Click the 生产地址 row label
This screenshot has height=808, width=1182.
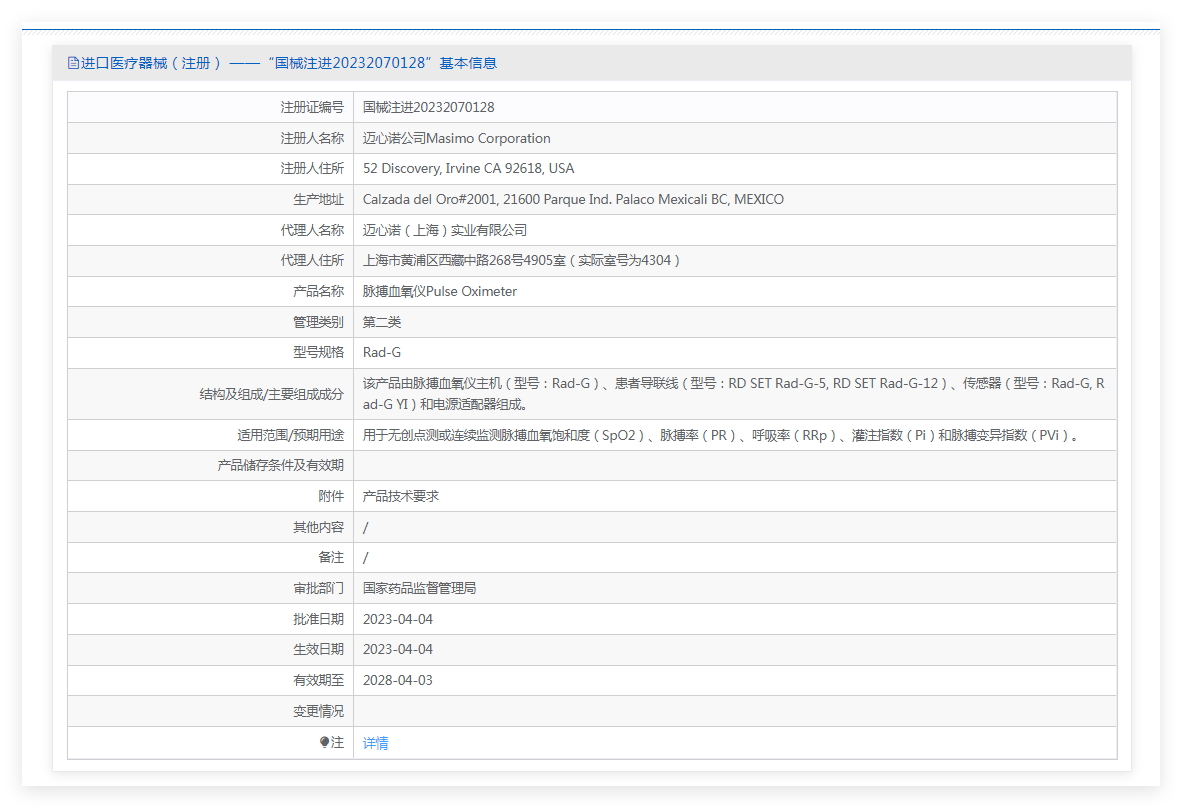318,199
